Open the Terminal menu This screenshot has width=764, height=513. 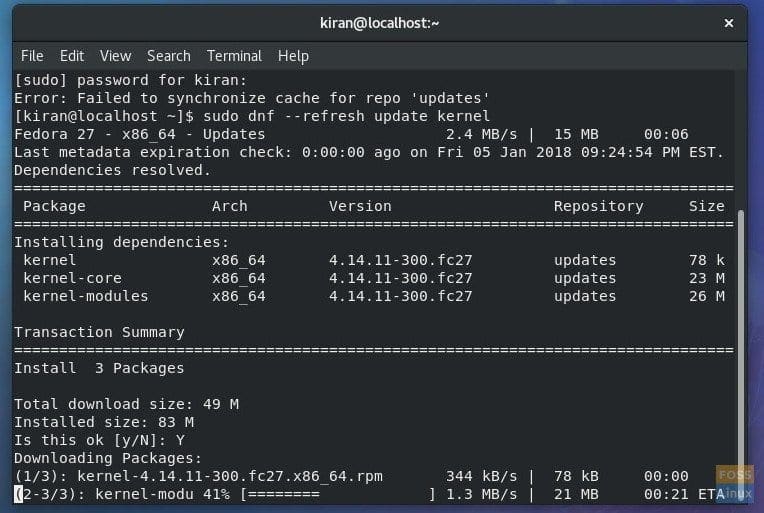[234, 56]
